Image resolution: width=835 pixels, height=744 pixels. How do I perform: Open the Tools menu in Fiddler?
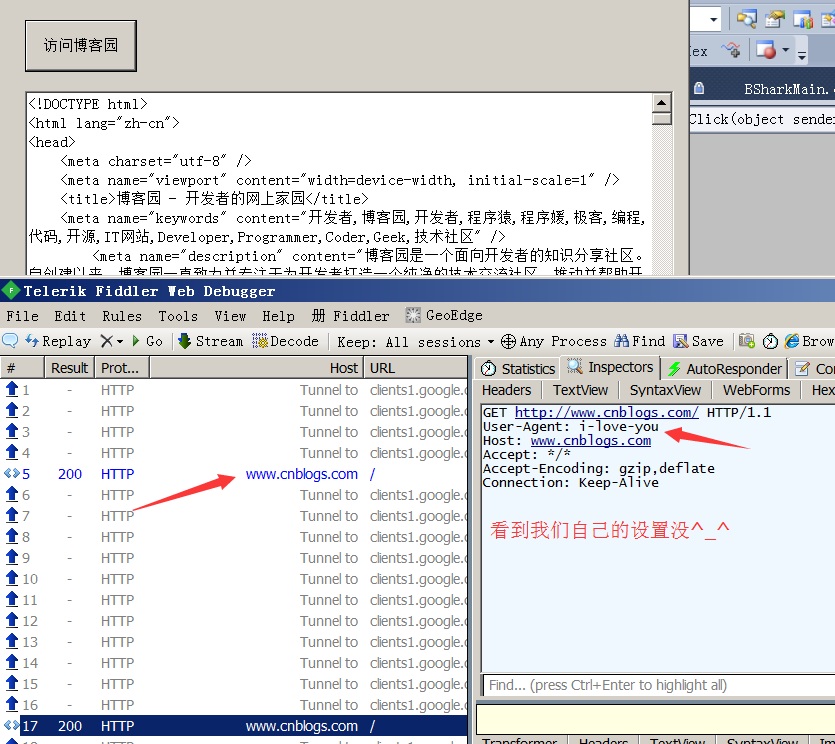pyautogui.click(x=178, y=316)
